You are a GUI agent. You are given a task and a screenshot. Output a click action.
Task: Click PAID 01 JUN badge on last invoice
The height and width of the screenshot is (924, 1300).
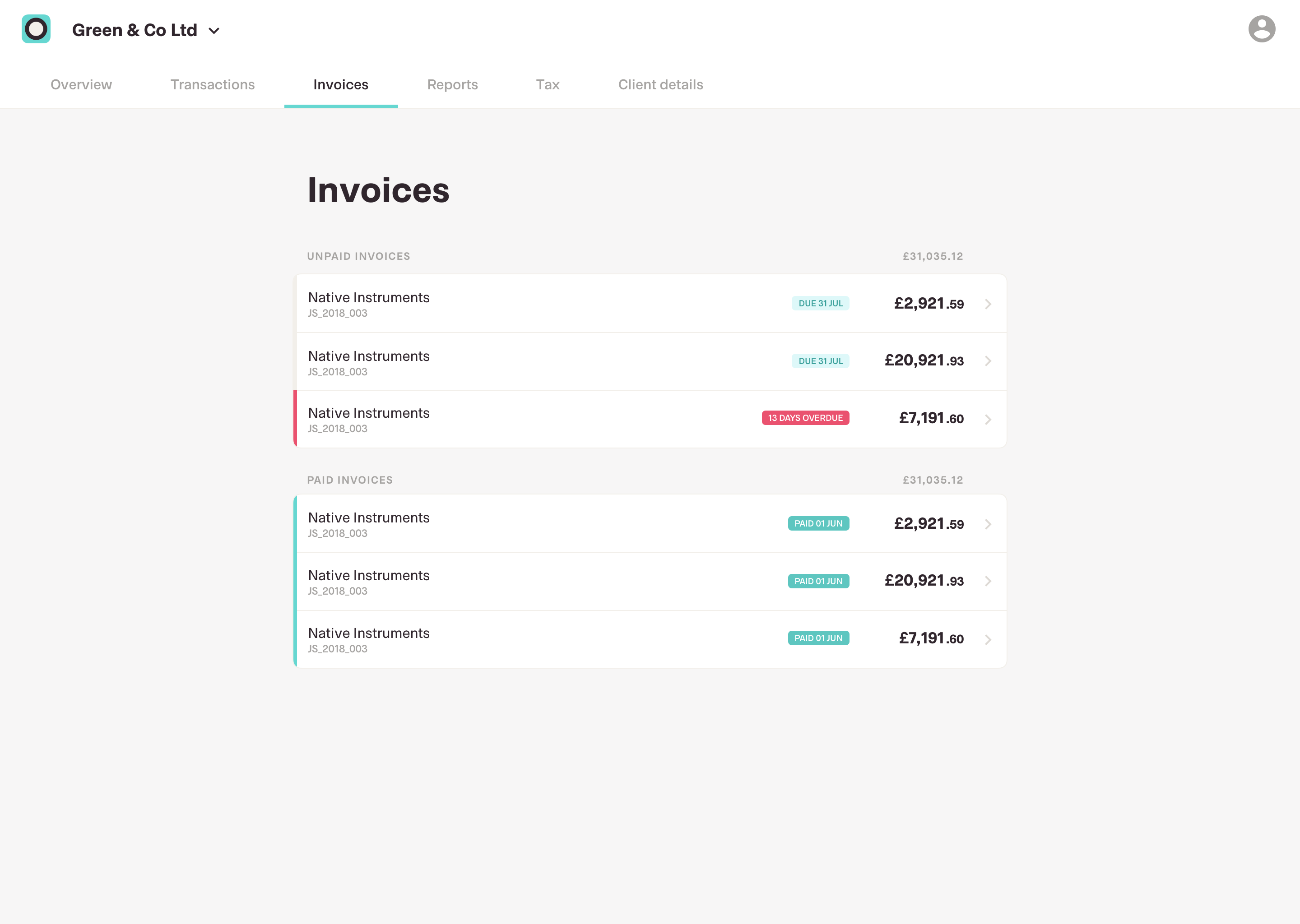[x=818, y=638]
